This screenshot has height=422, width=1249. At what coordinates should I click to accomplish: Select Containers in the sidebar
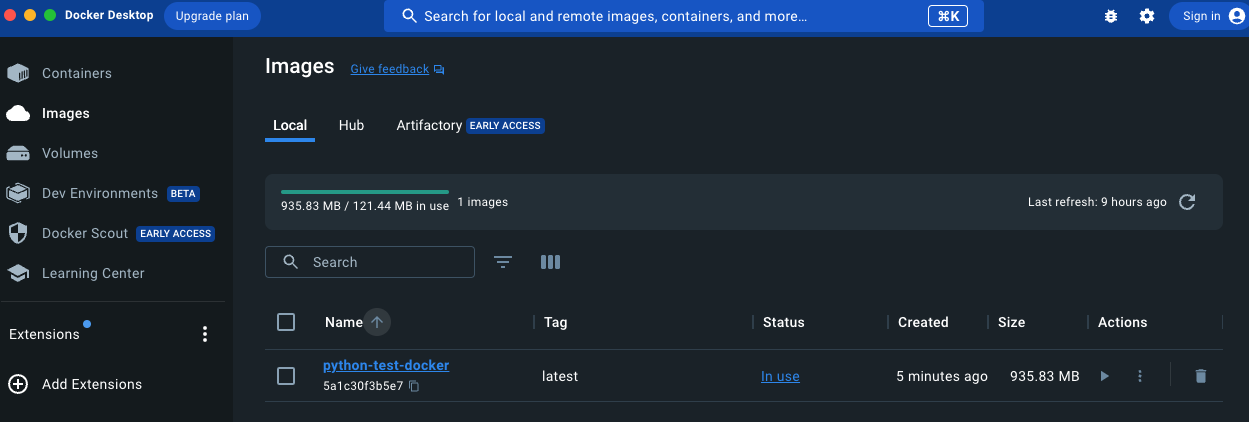[76, 73]
